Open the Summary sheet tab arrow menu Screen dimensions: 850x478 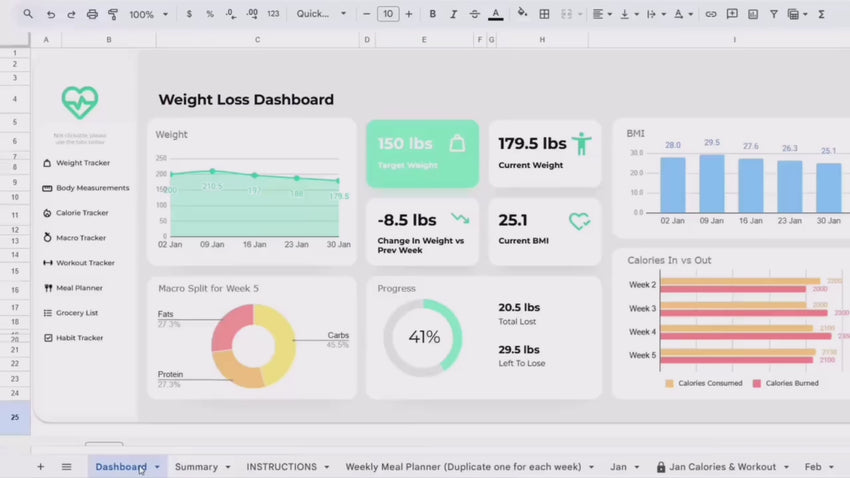coord(227,467)
